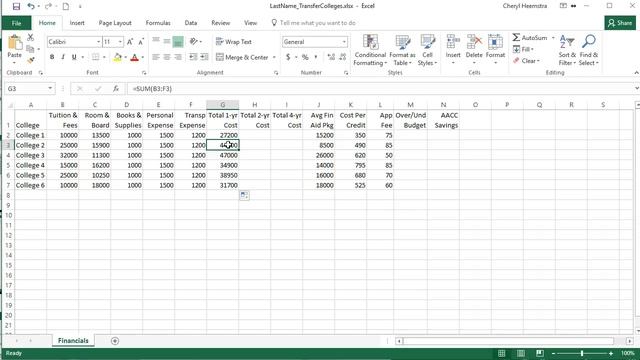Viewport: 640px width, 360px height.
Task: Click the Insert Function fx button
Action: click(x=116, y=88)
